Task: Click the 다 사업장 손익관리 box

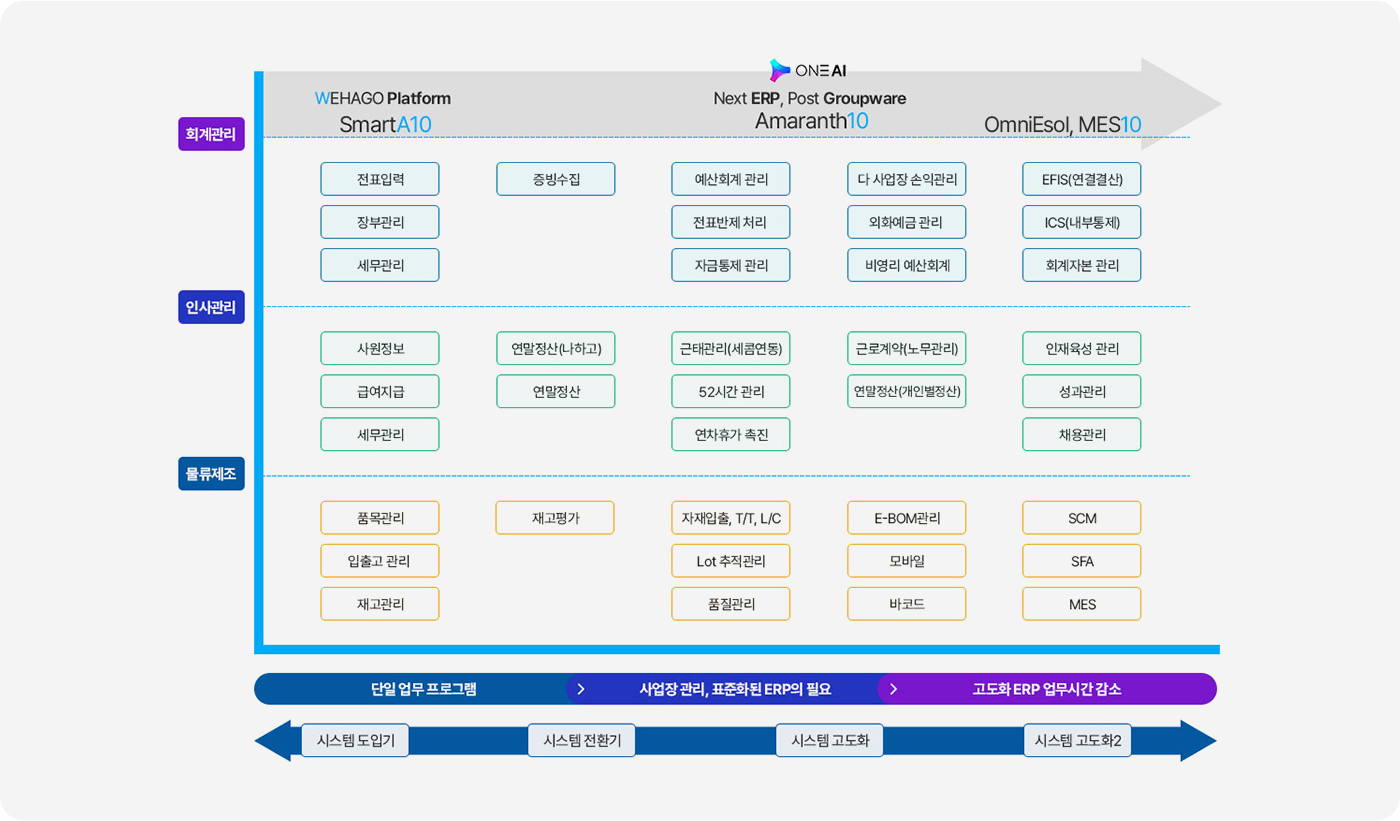Action: (907, 179)
